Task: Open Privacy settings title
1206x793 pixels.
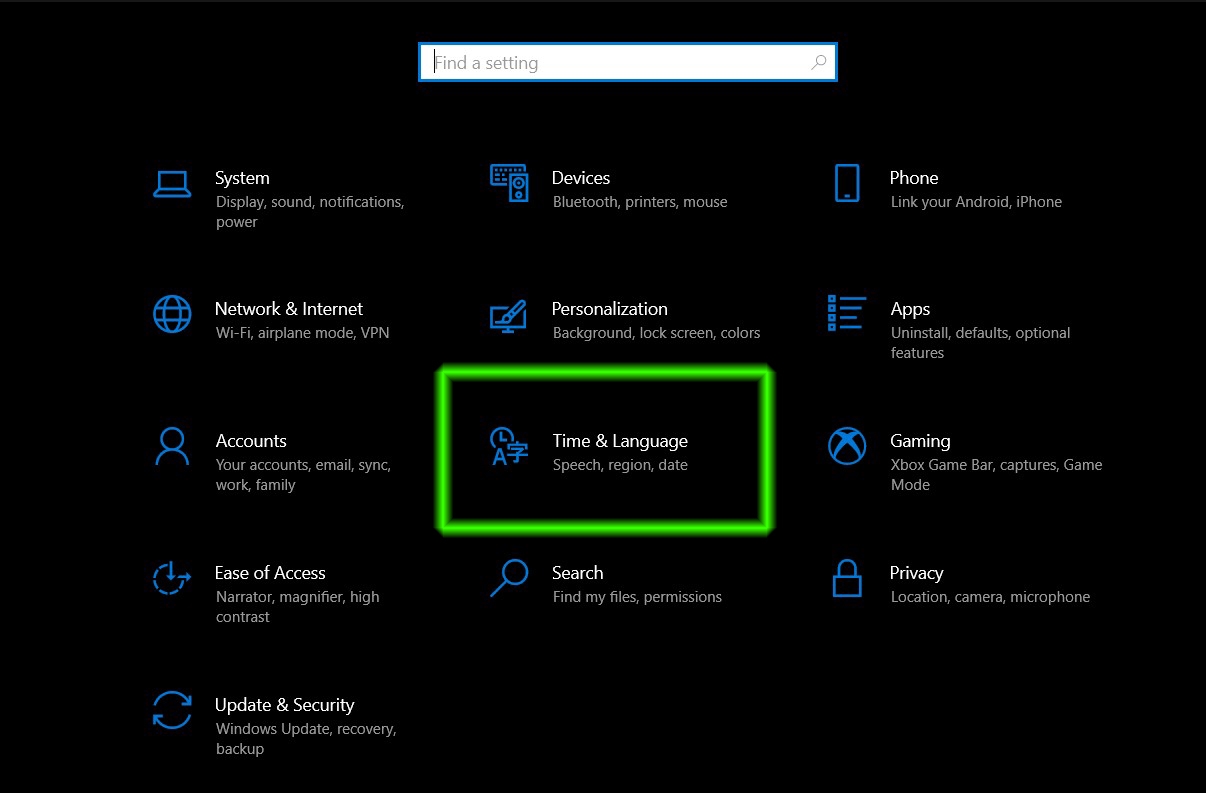Action: 917,573
